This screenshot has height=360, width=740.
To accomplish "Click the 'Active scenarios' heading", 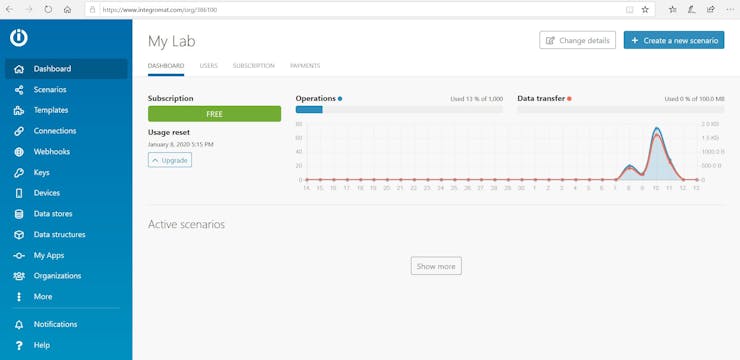I will 186,225.
